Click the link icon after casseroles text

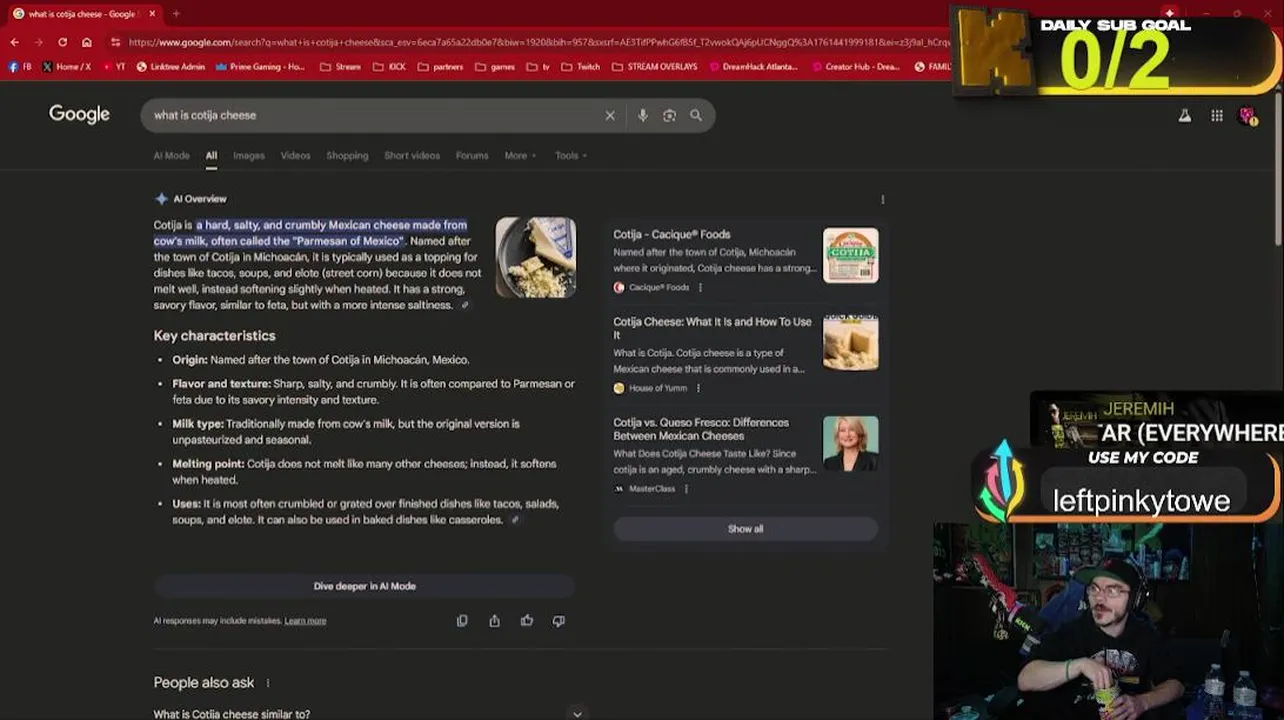515,520
